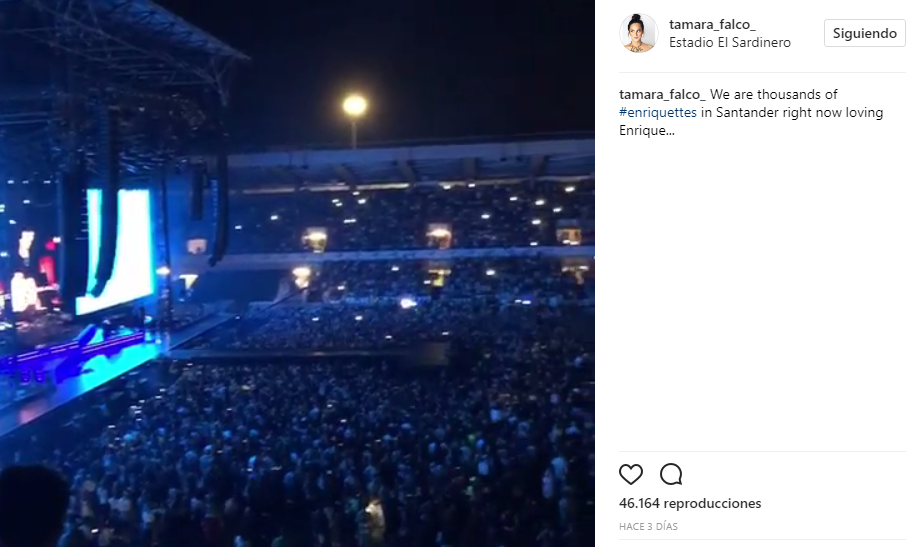Click the stadium floodlight in the video
The width and height of the screenshot is (910, 547).
pyautogui.click(x=354, y=105)
